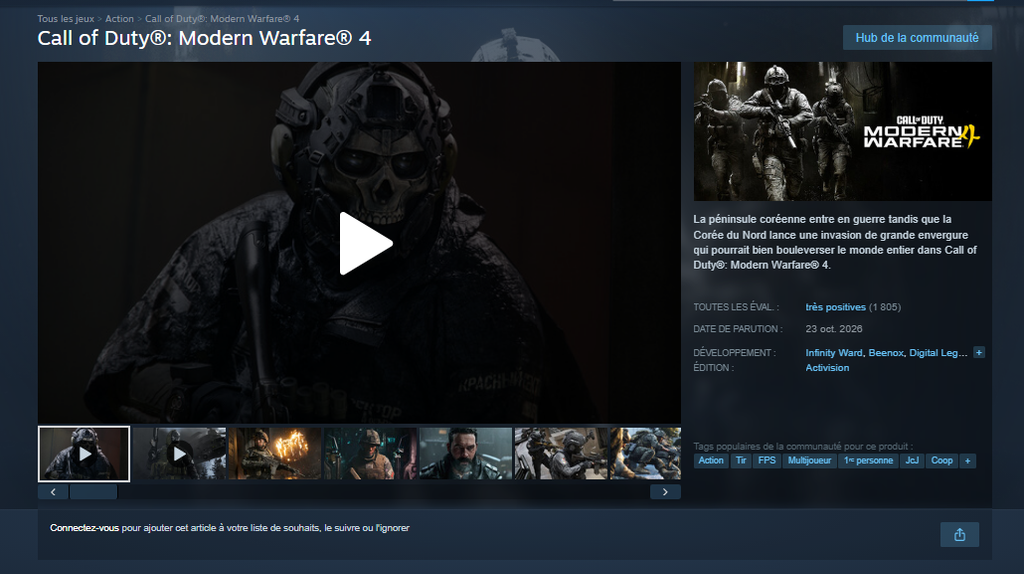
Task: Go to Tous les jeux breadcrumb
Action: click(x=65, y=19)
